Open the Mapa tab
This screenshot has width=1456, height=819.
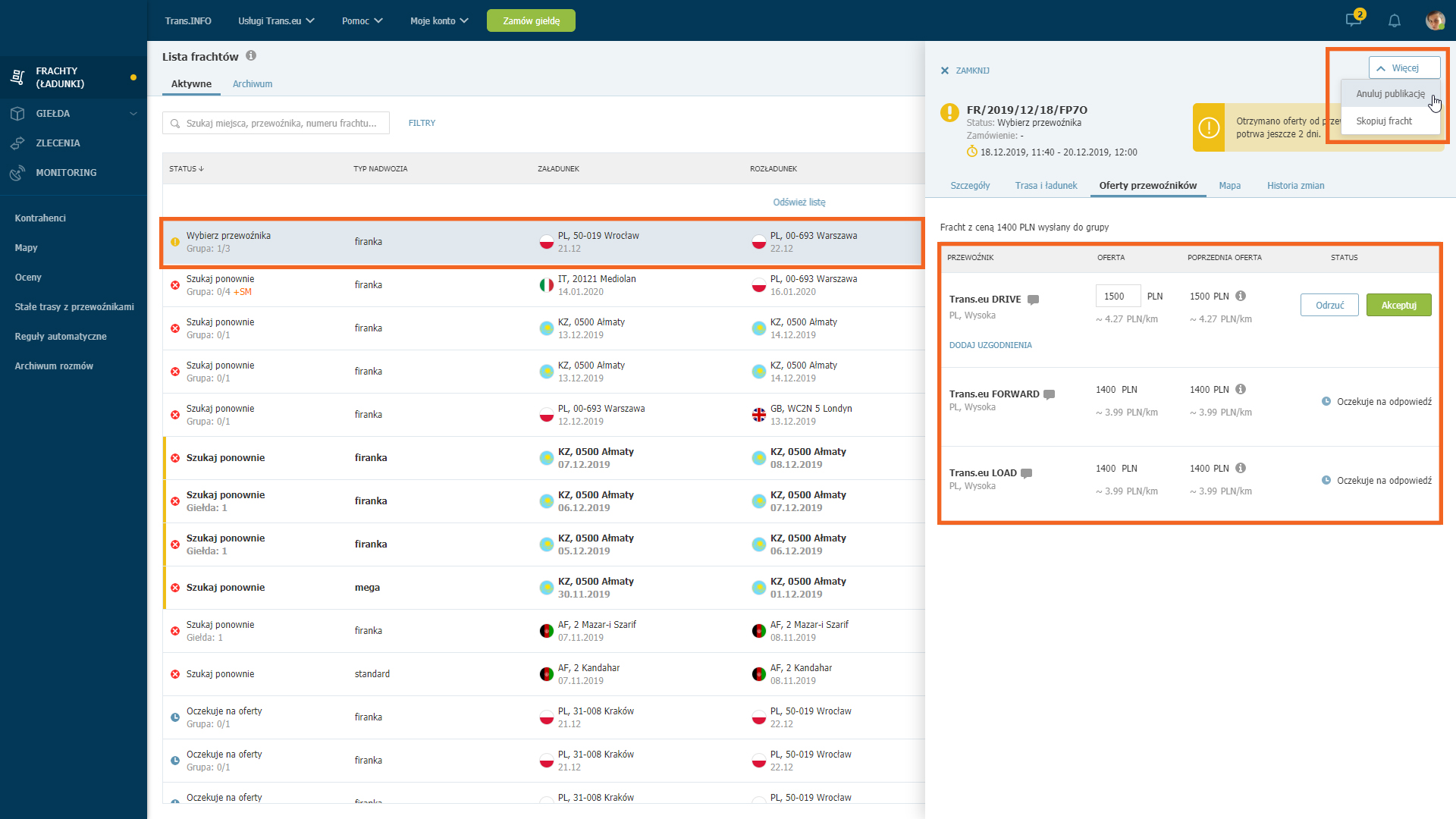[1229, 186]
